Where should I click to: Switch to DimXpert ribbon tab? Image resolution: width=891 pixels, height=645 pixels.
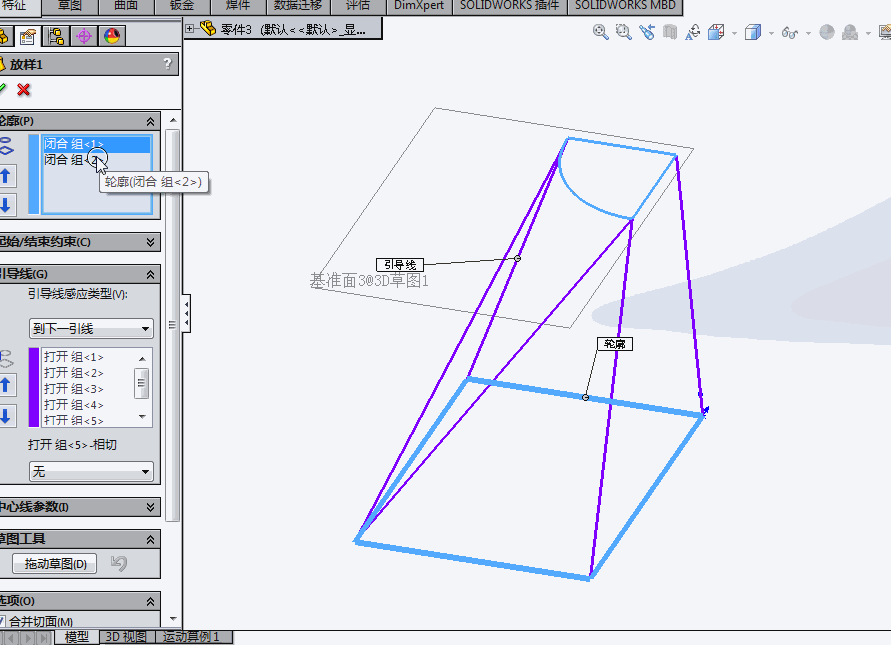(x=419, y=6)
